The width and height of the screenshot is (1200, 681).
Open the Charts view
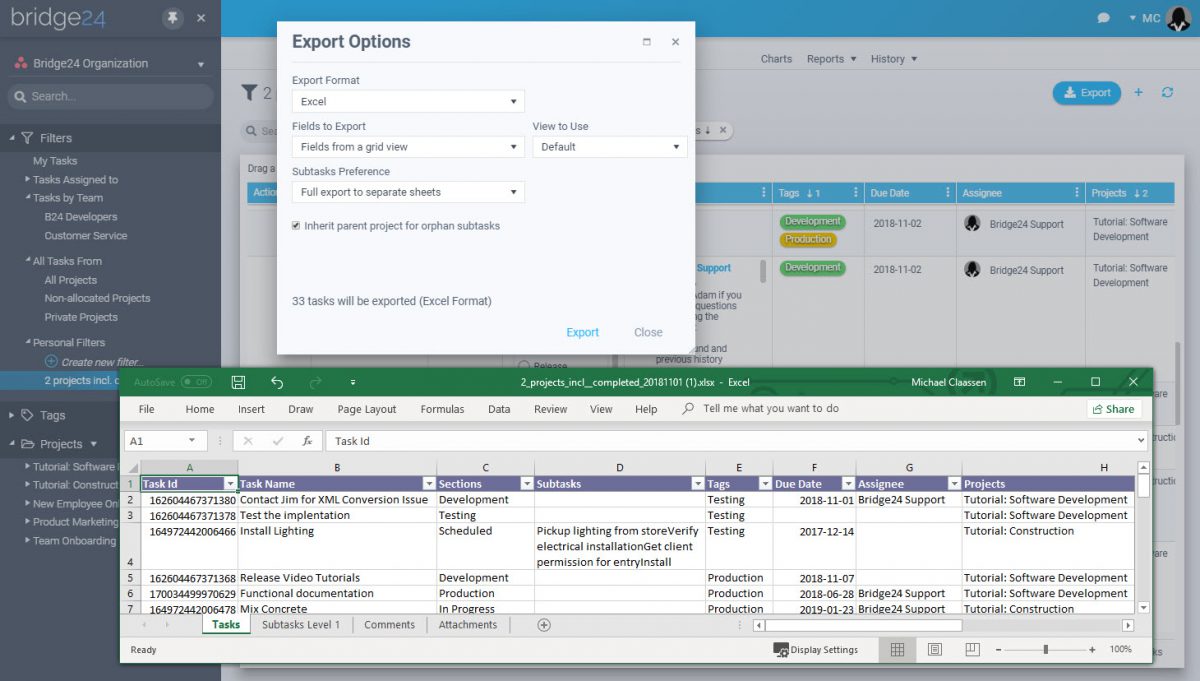pos(776,59)
